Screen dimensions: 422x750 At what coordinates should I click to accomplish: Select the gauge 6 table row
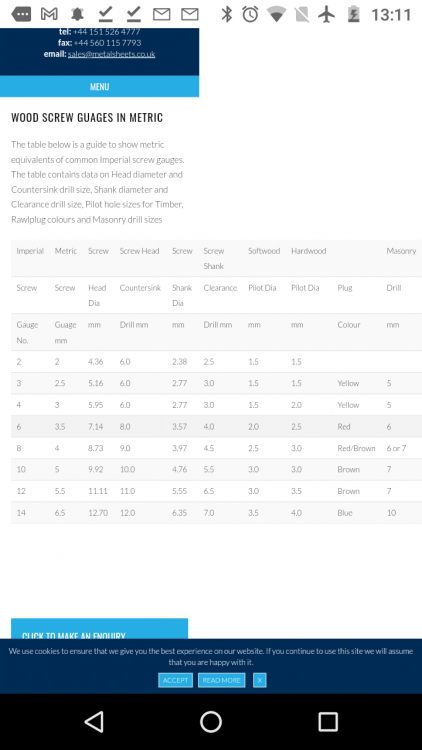tap(216, 427)
